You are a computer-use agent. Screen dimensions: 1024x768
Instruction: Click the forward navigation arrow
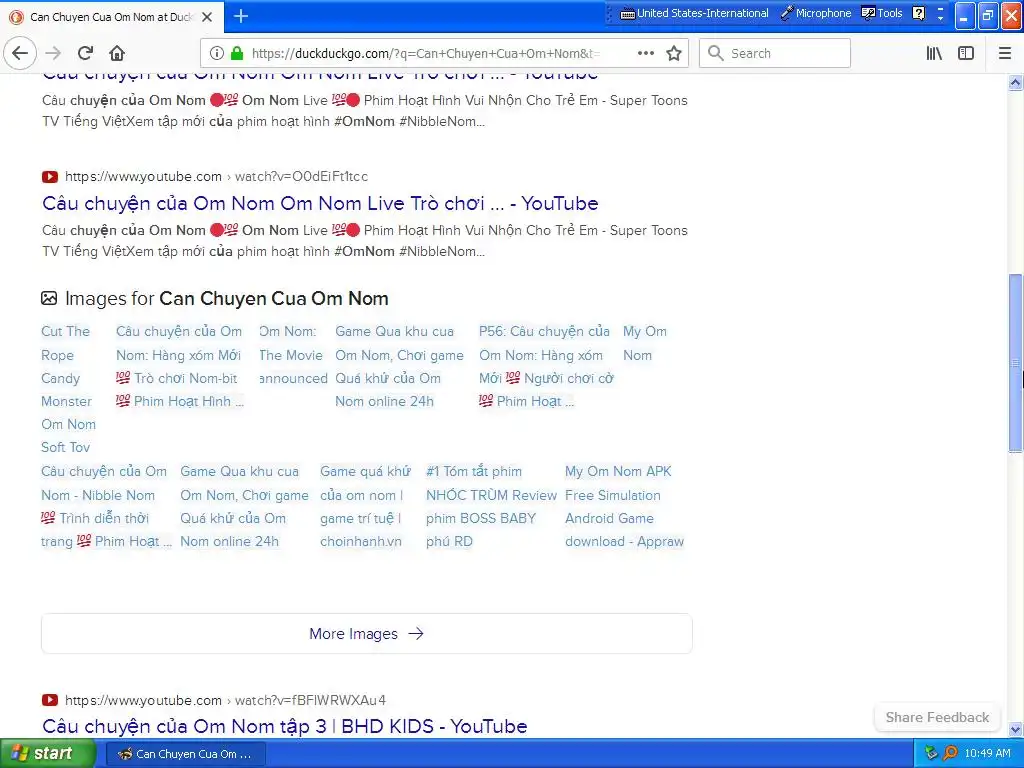click(x=54, y=53)
